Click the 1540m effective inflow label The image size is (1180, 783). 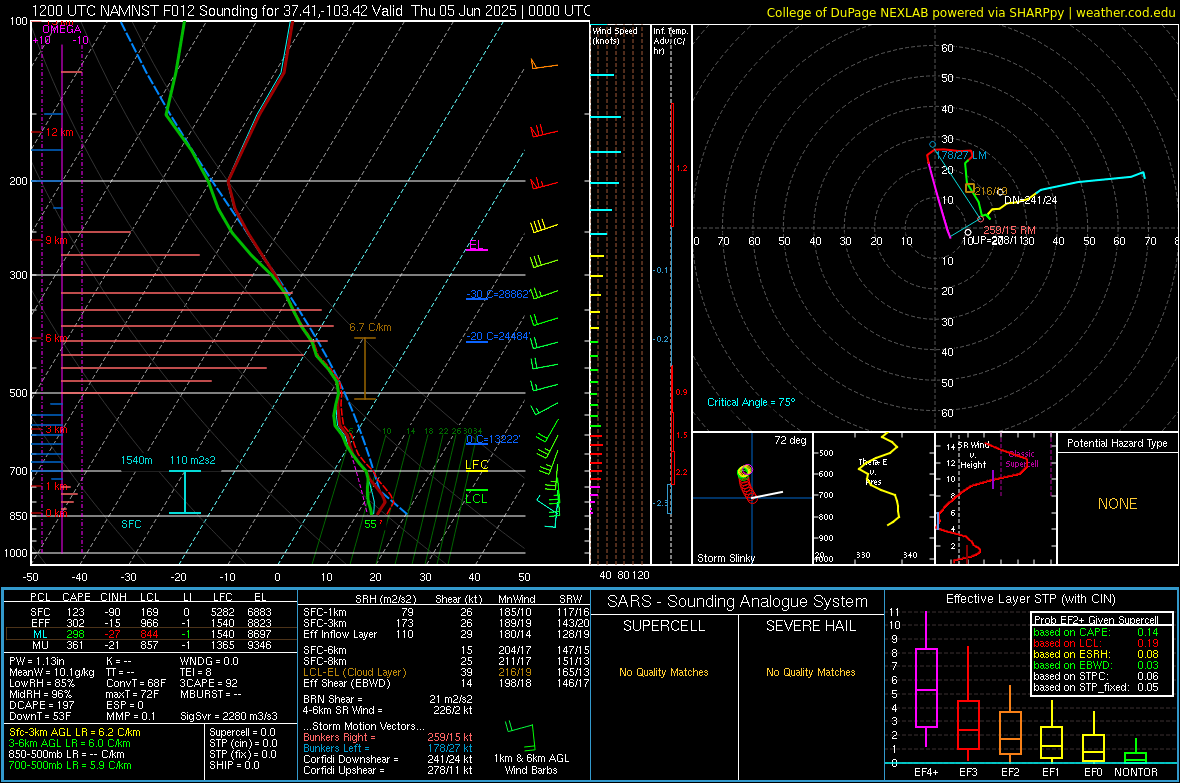(x=136, y=460)
